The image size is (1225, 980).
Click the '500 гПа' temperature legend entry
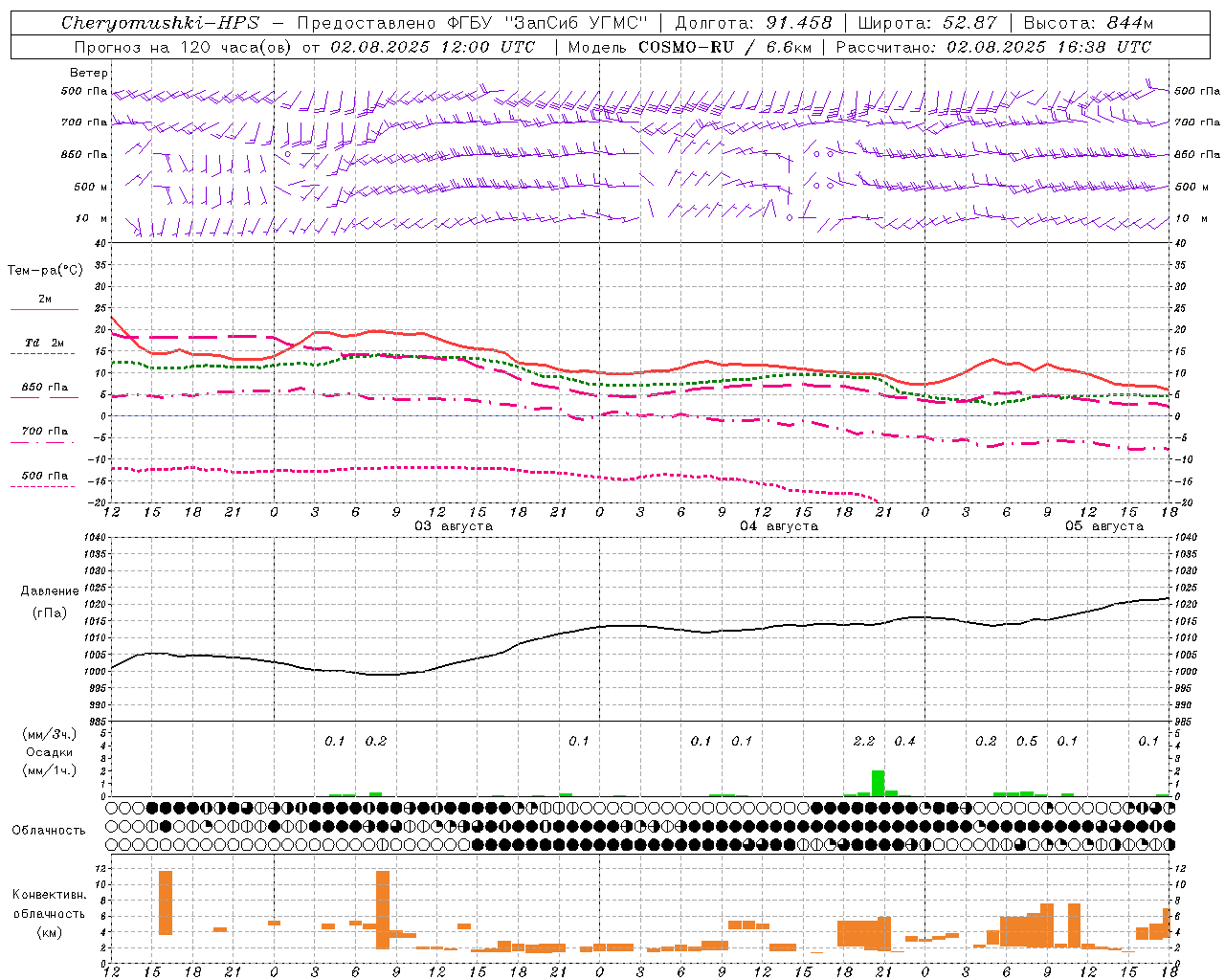[x=45, y=476]
